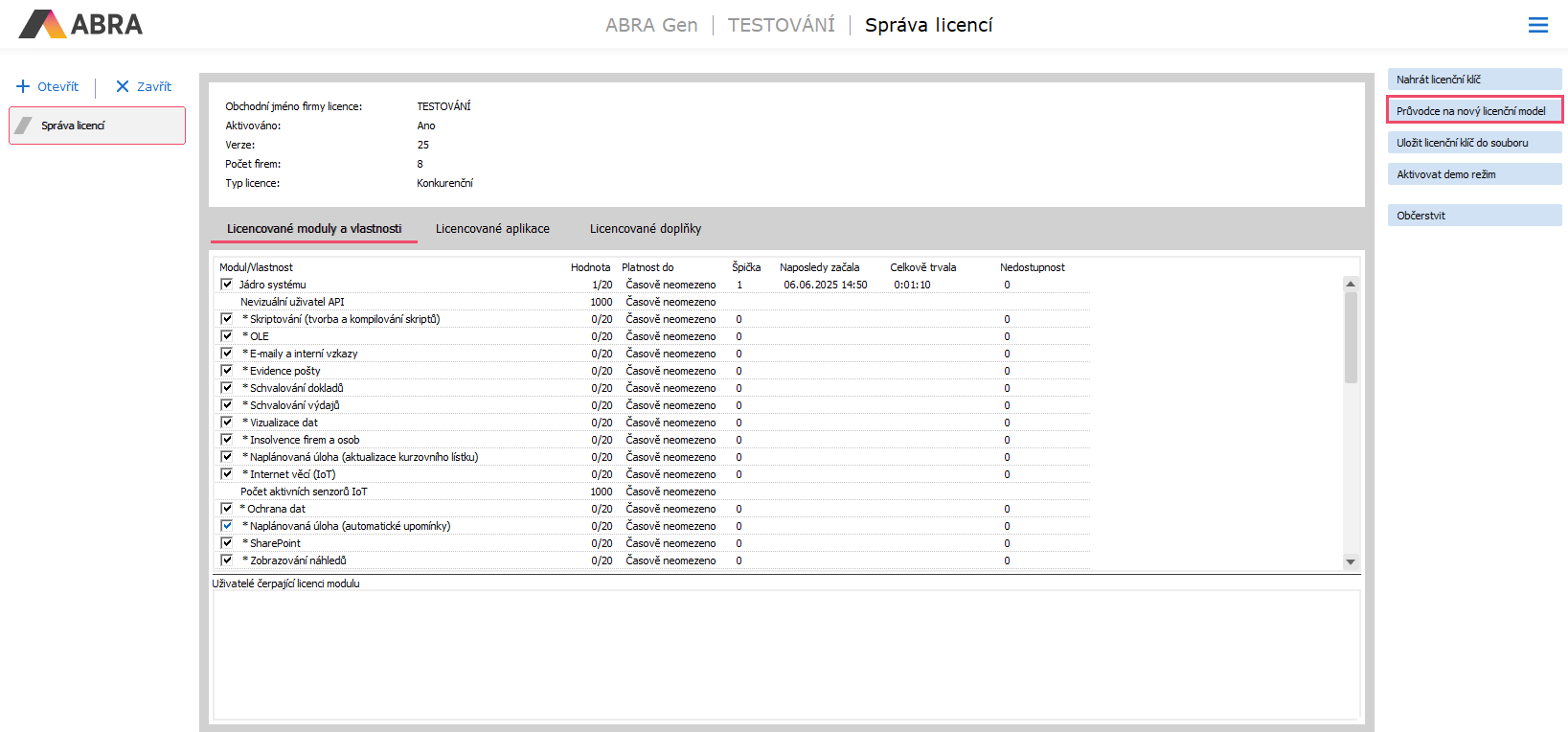Toggle Skriptování module checkbox
The width and height of the screenshot is (1568, 732).
click(227, 319)
